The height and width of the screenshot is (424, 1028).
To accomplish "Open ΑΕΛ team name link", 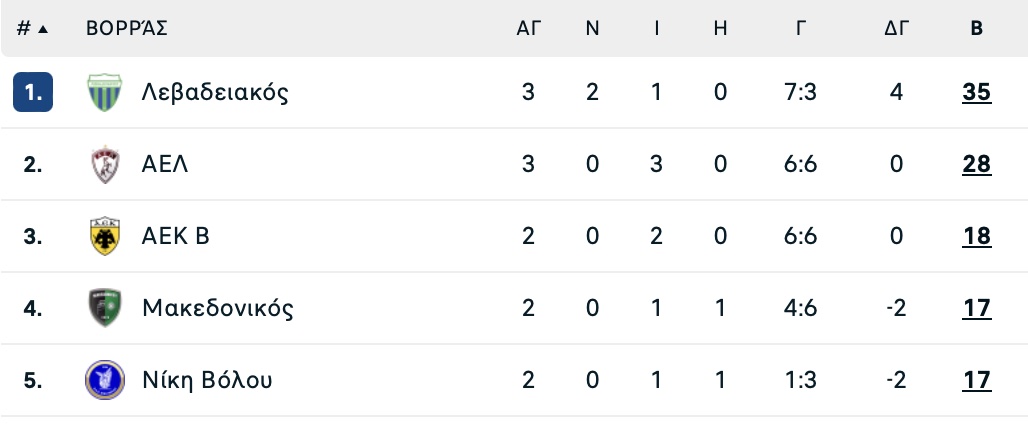I will tap(165, 164).
